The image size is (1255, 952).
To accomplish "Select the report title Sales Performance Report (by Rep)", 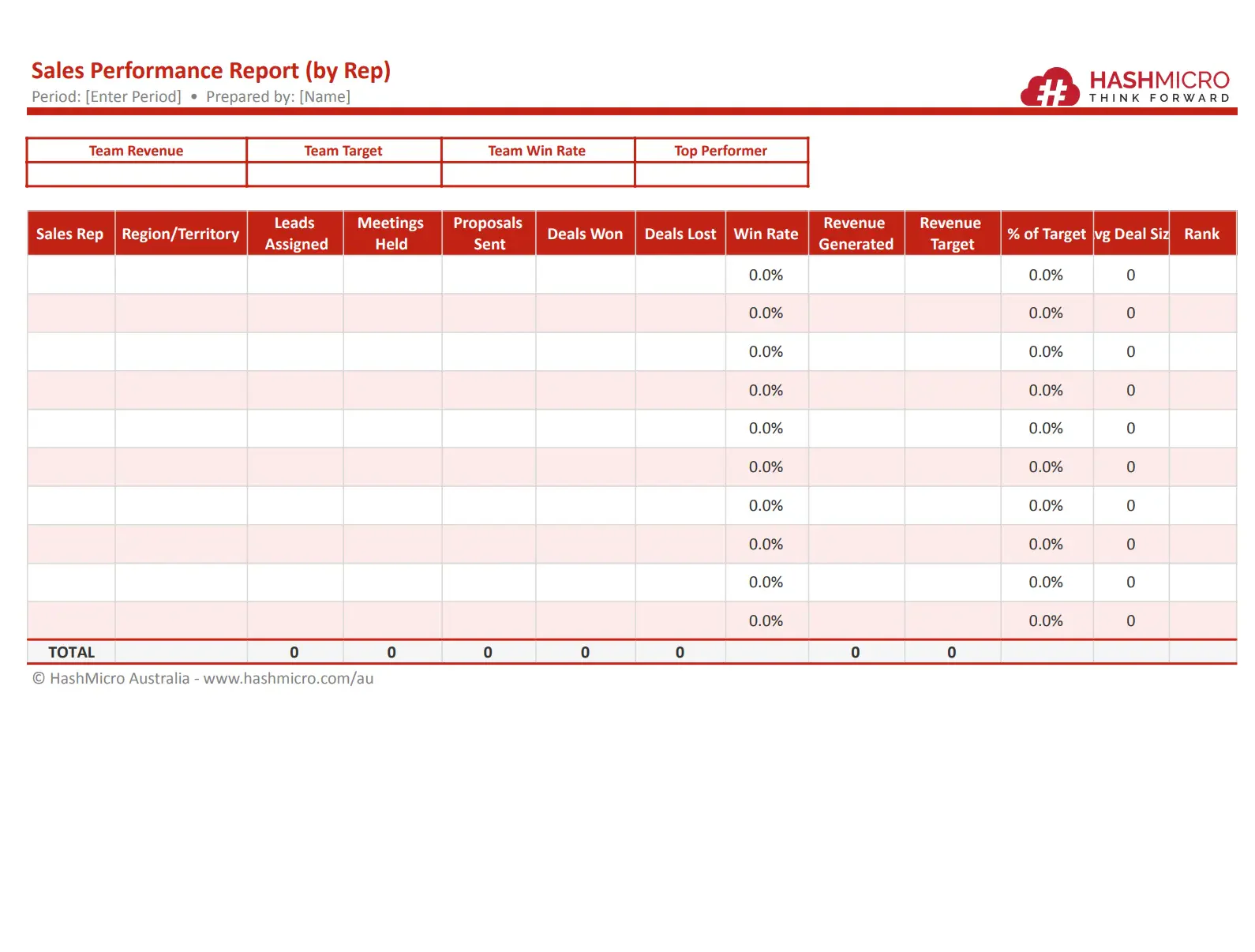I will pos(211,70).
